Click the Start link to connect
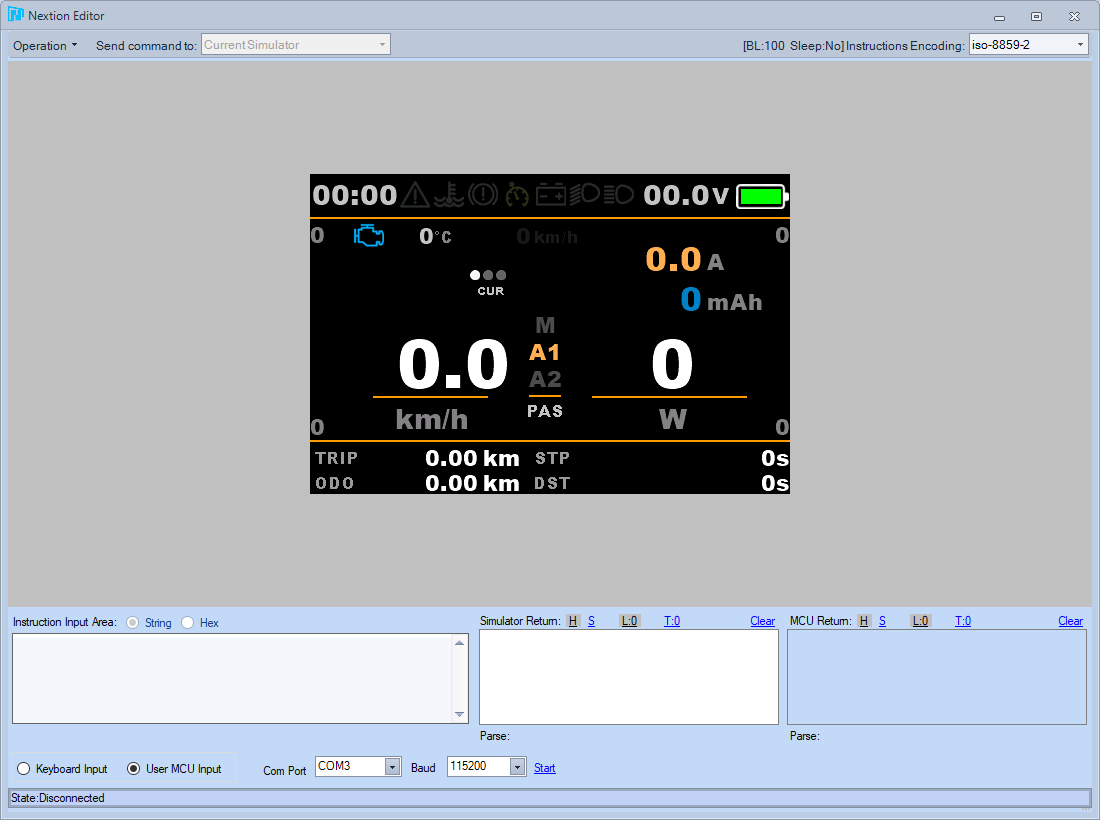Screen dimensions: 1100x820 (x=544, y=767)
